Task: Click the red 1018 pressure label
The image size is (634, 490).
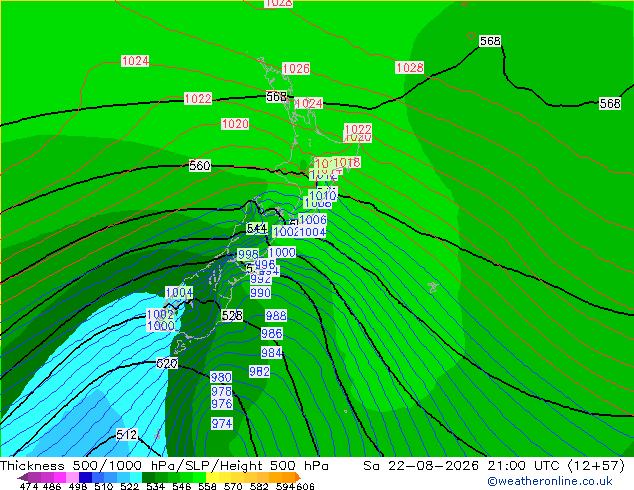Action: tap(347, 163)
